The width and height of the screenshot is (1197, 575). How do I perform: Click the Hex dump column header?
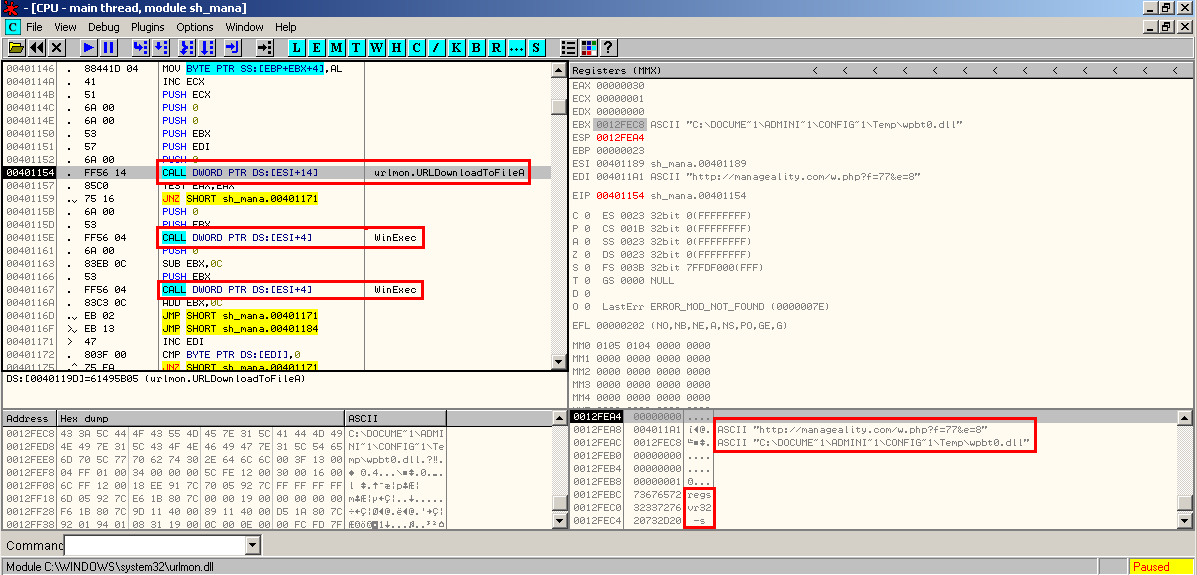(x=200, y=418)
